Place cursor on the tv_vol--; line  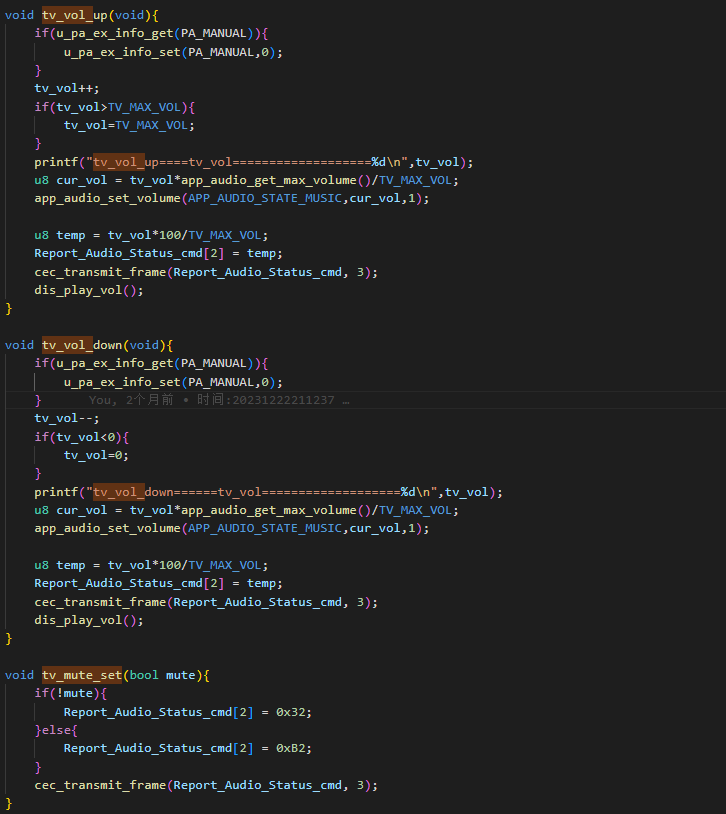tap(66, 418)
